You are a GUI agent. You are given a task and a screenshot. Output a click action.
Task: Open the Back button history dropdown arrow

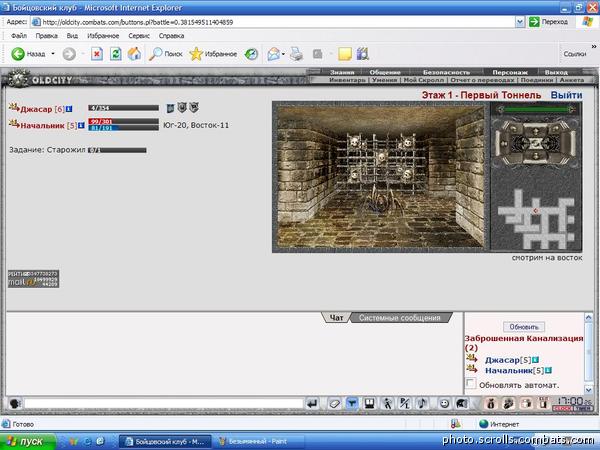click(x=53, y=54)
